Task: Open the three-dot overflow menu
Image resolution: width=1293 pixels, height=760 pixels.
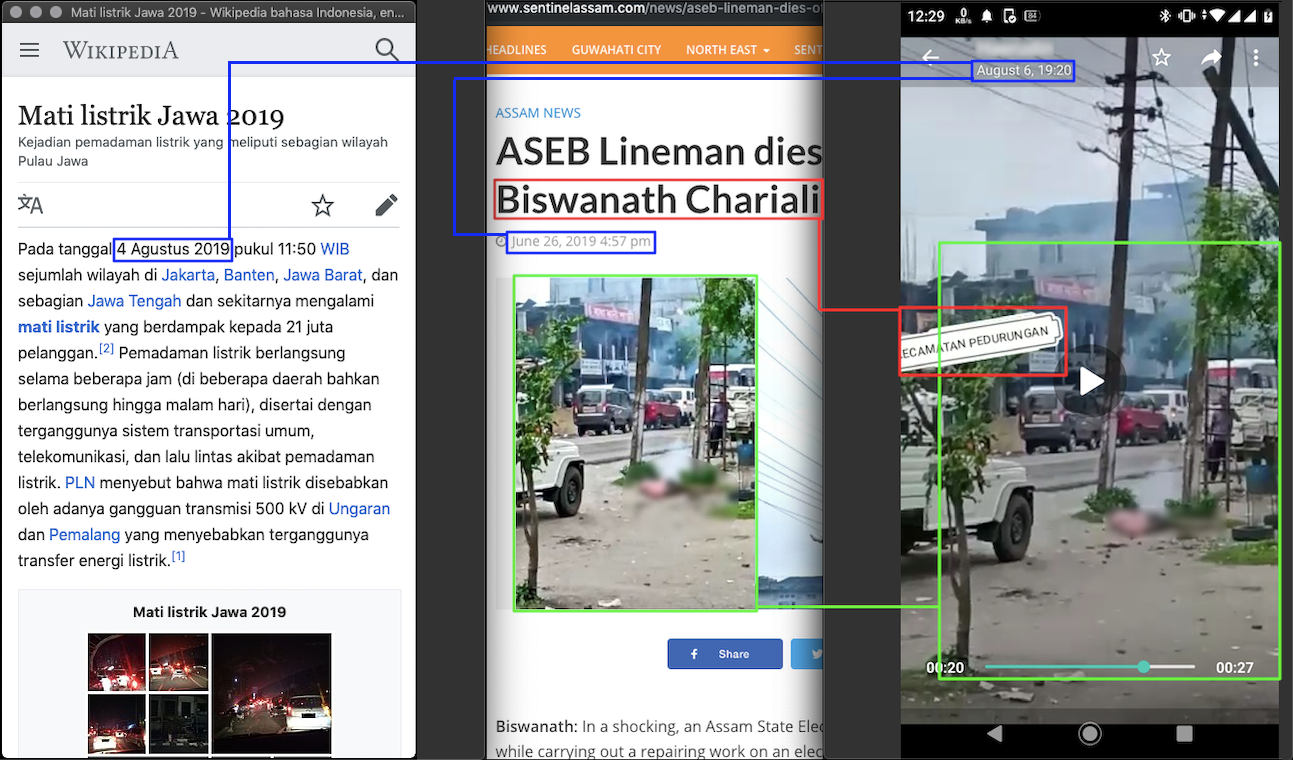Action: [x=1257, y=58]
